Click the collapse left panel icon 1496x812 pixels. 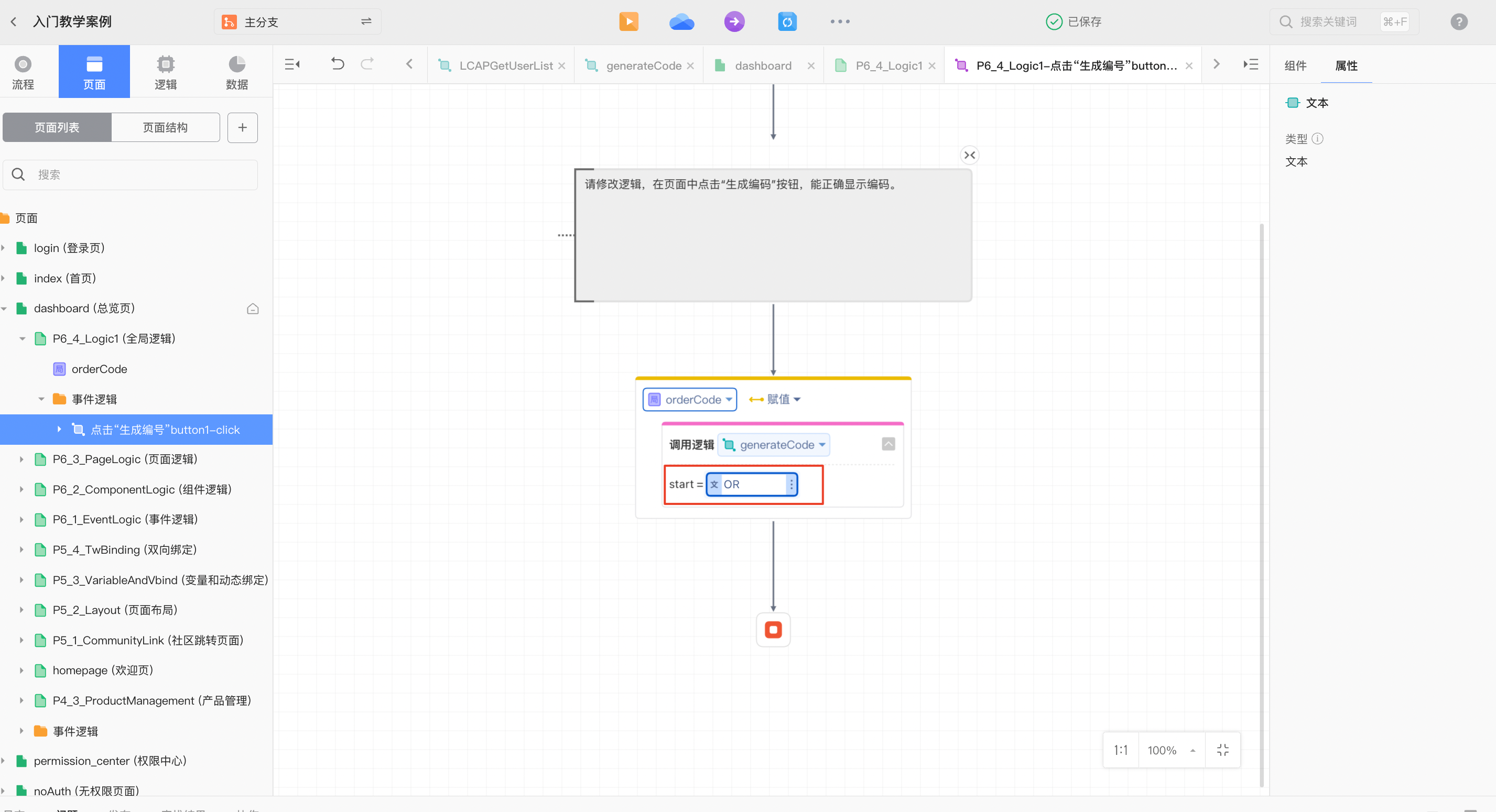point(293,65)
